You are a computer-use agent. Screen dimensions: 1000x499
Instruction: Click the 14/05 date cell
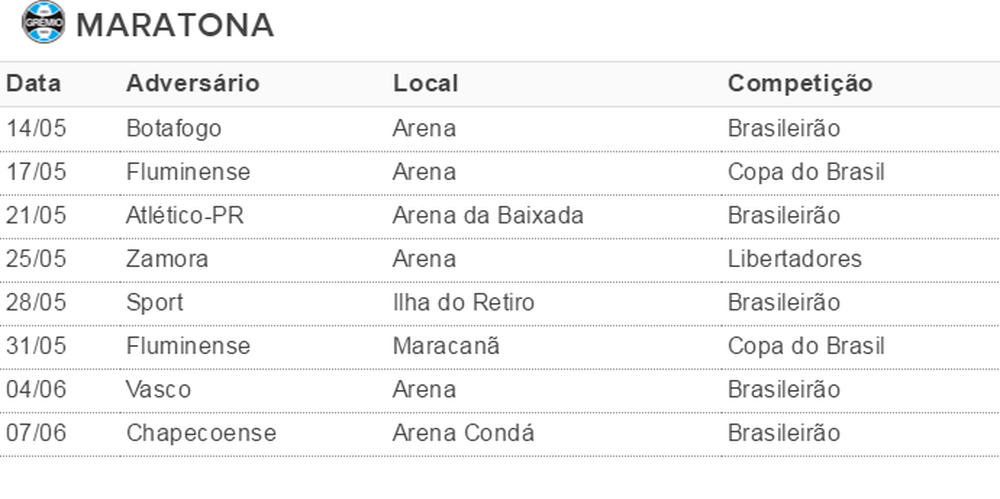pos(36,129)
